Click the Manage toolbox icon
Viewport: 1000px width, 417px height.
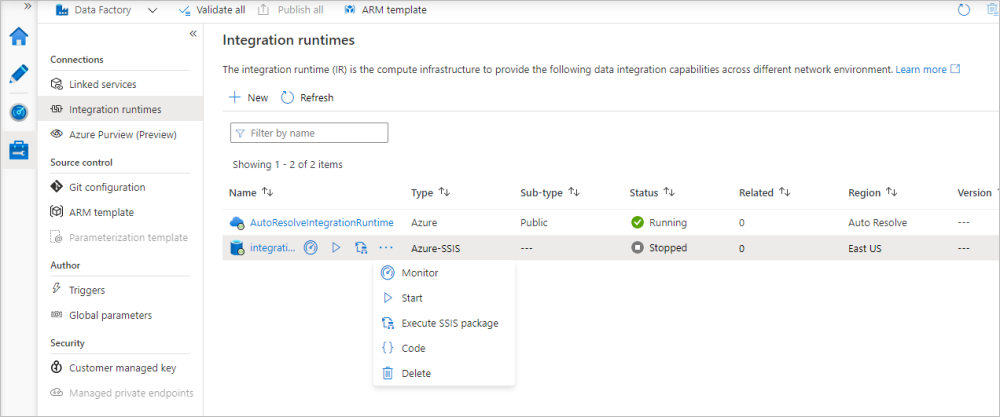click(19, 150)
